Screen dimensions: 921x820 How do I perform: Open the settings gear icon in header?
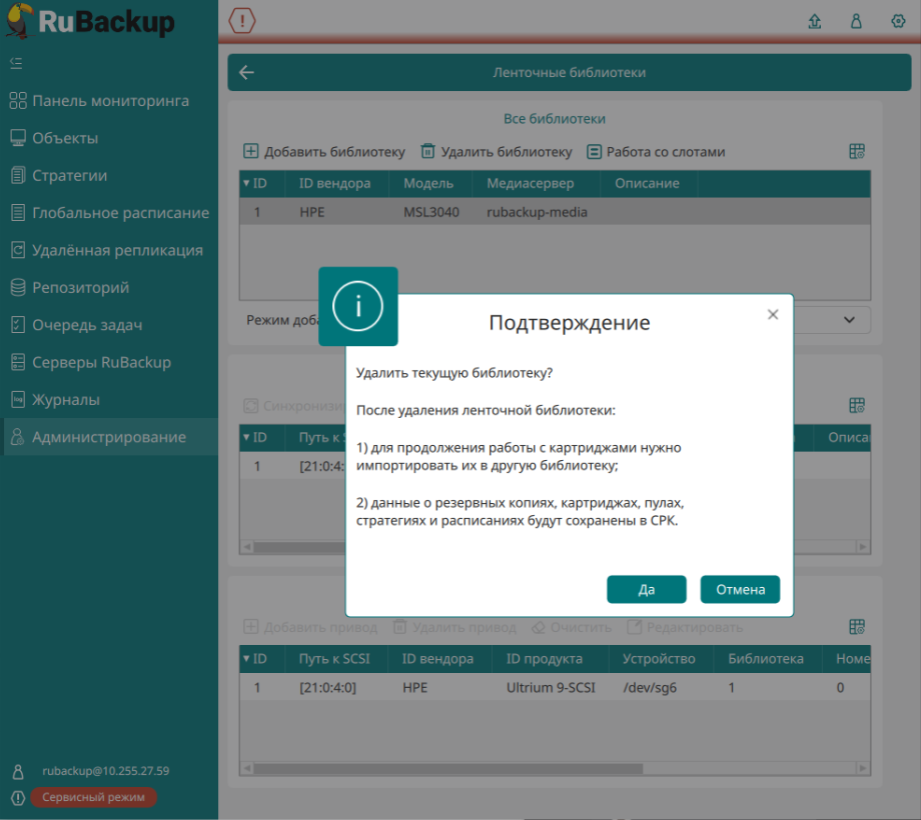click(897, 21)
